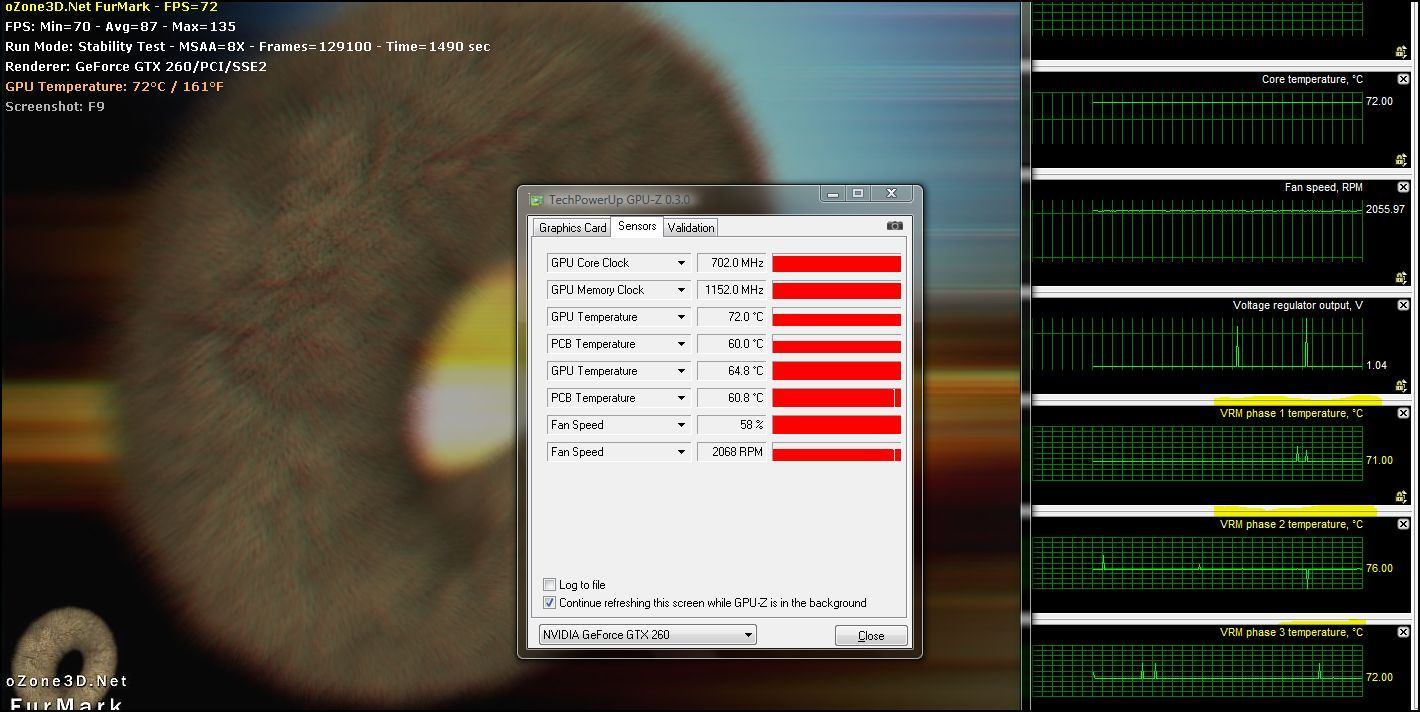The width and height of the screenshot is (1420, 712).
Task: Click the Voltage regulator output graph title
Action: pyautogui.click(x=1298, y=305)
